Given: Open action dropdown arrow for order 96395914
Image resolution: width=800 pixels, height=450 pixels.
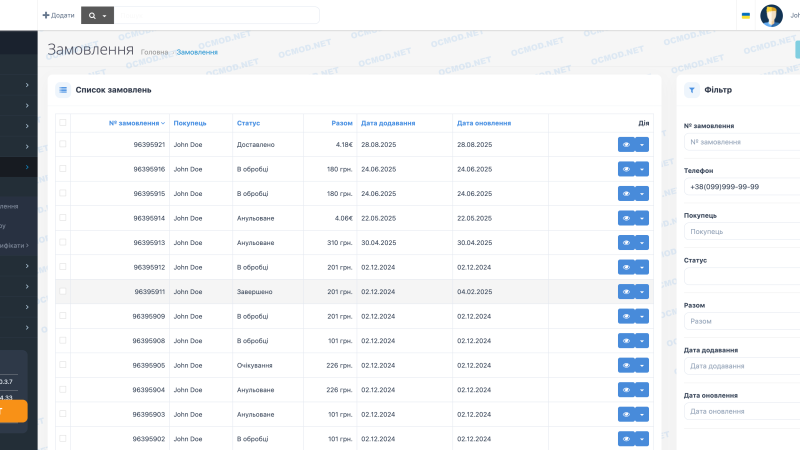Looking at the screenshot, I should 642,218.
